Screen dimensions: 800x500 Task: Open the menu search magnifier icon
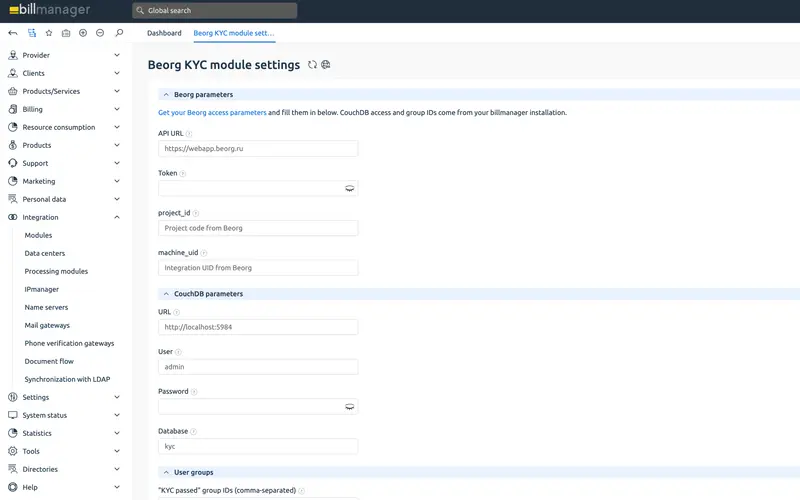pos(119,33)
